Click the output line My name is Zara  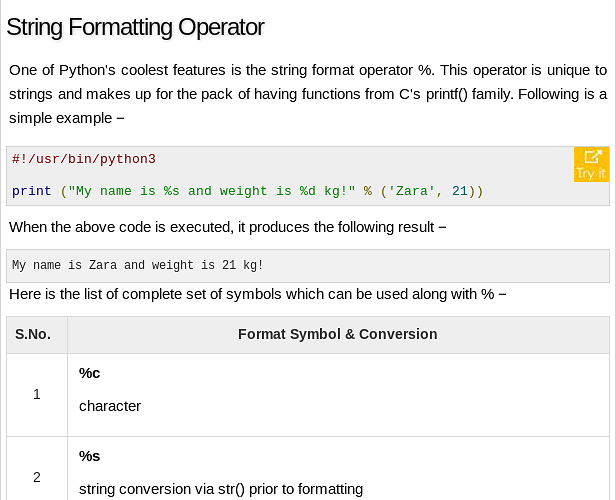coord(138,265)
